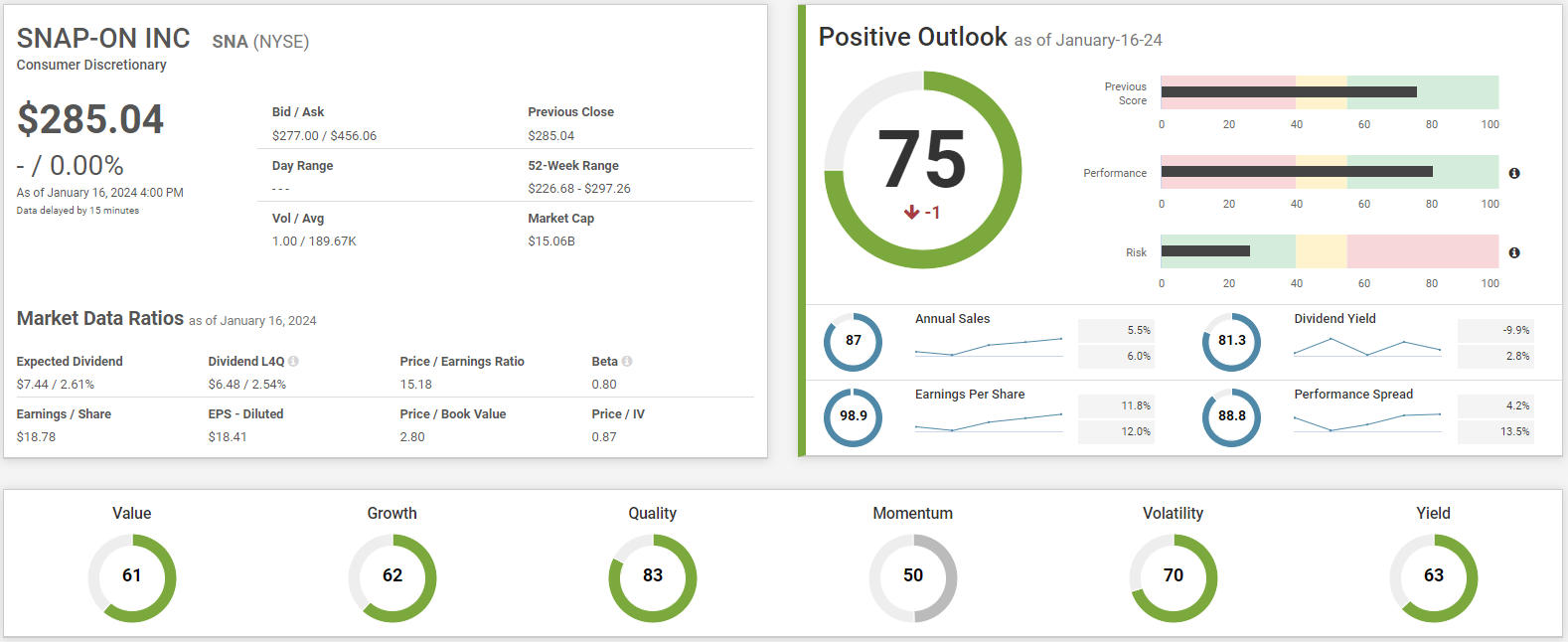This screenshot has height=642, width=1568.
Task: Click the large $285.04 share price
Action: (90, 119)
